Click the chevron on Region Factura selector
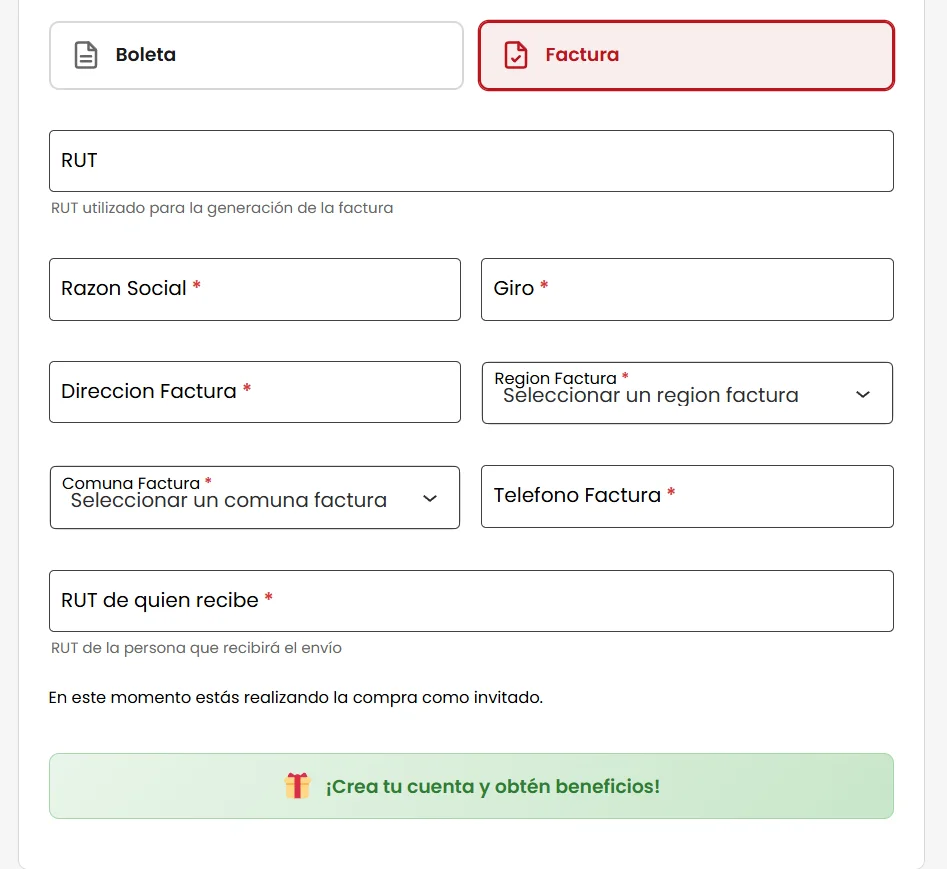947x869 pixels. coord(862,396)
